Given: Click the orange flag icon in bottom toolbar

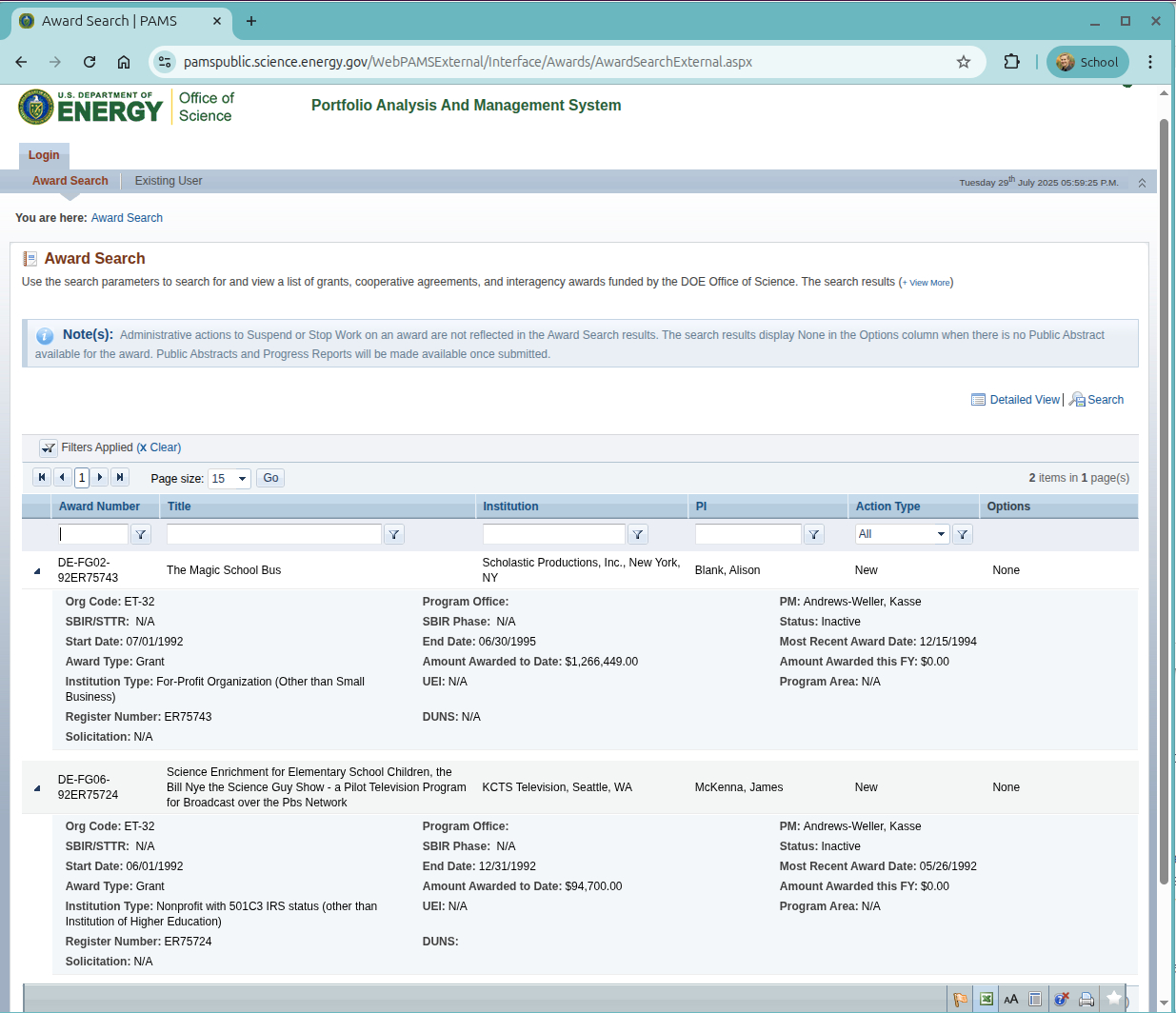Looking at the screenshot, I should 960,999.
